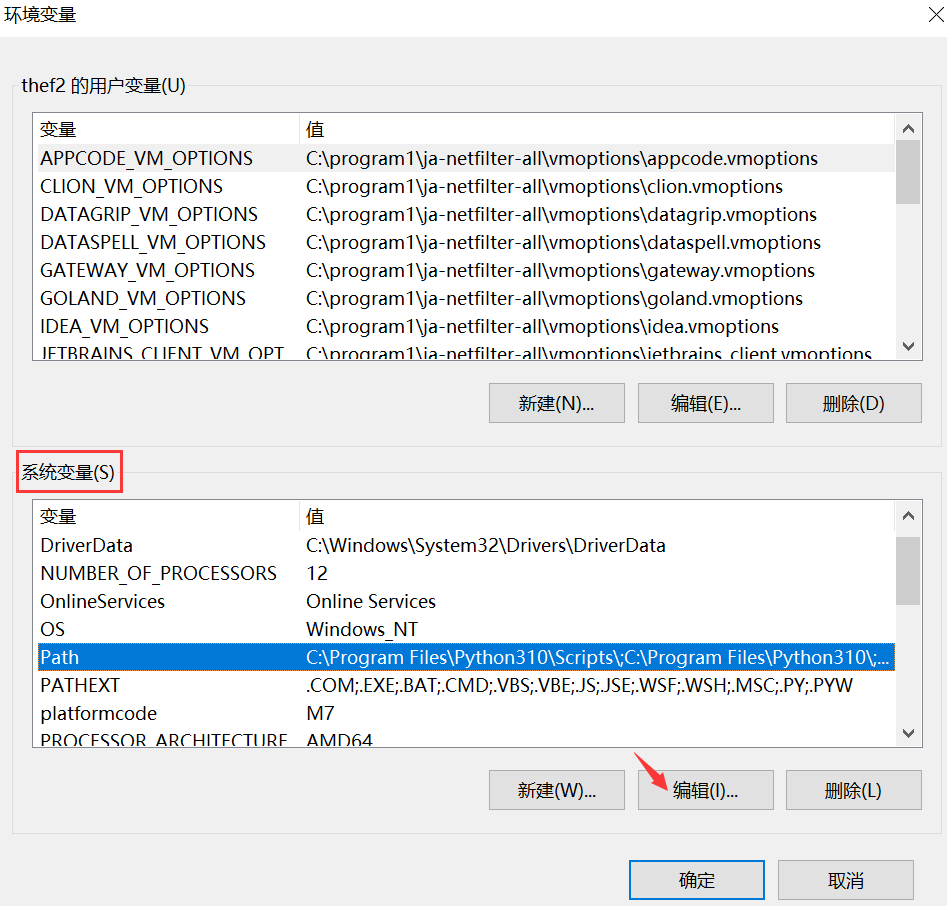The image size is (947, 906).
Task: Select DriverData system variable
Action: 466,545
